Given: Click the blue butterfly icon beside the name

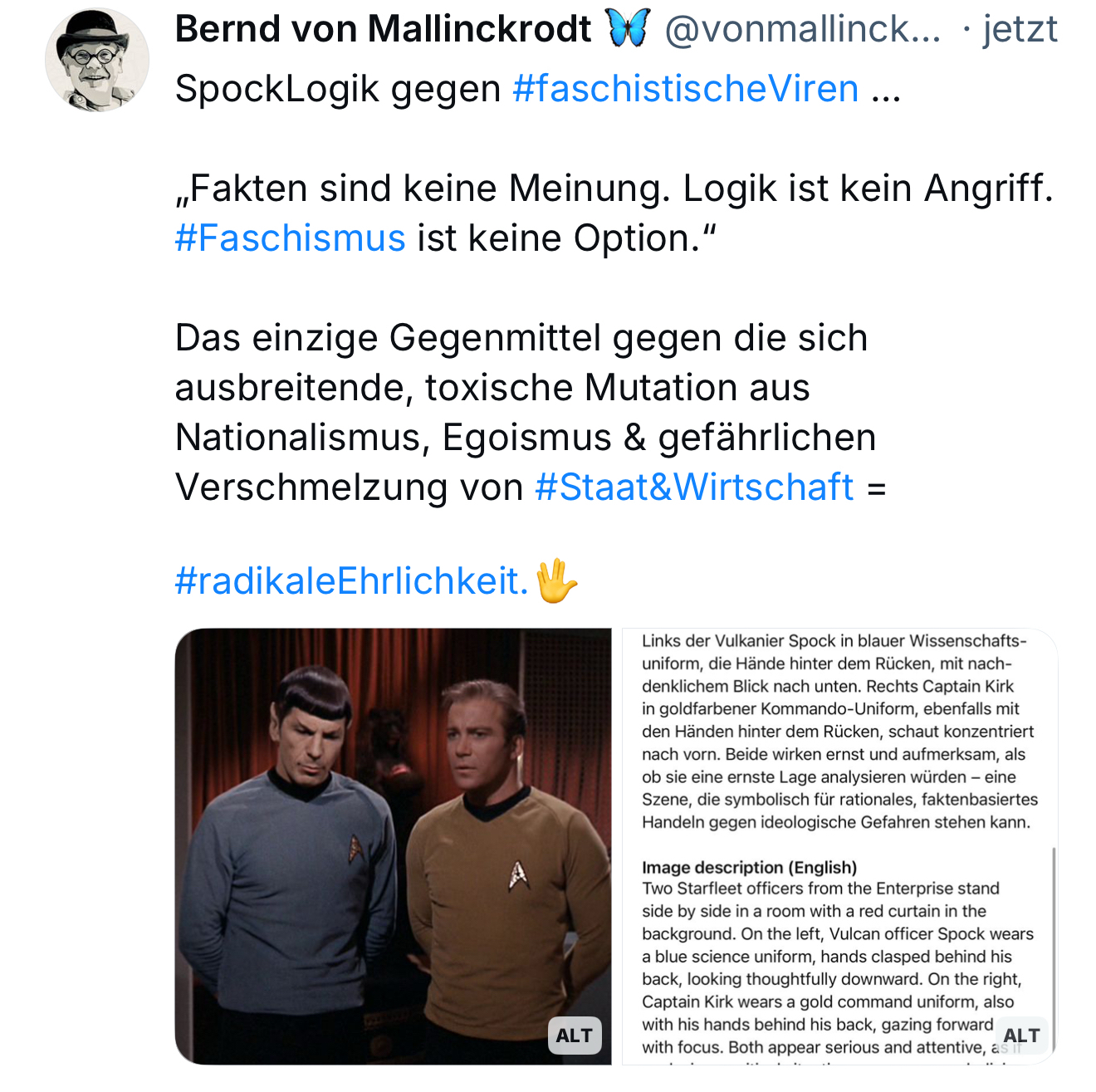Looking at the screenshot, I should coord(628,29).
